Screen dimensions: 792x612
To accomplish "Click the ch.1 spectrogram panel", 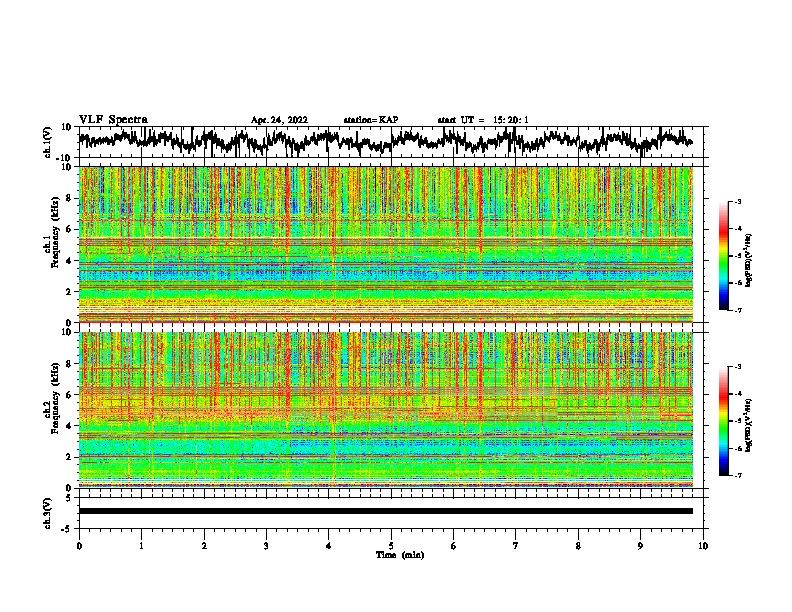I will (386, 244).
